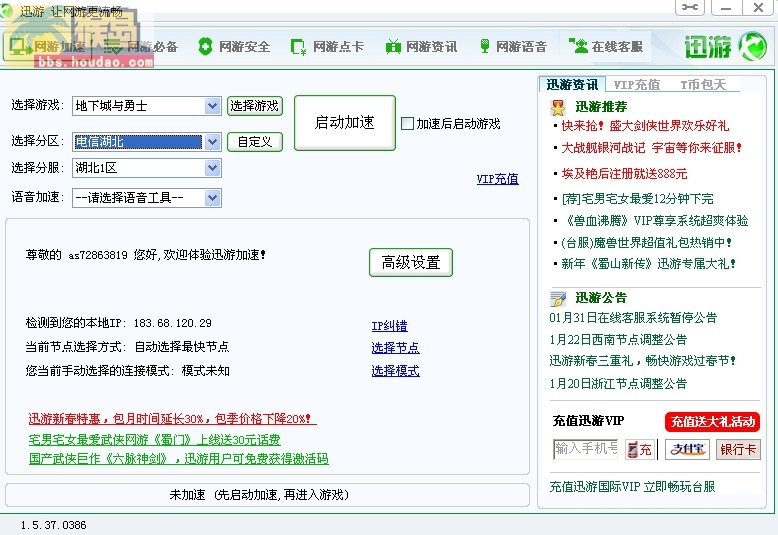Click the 未加速 status bar text
The width and height of the screenshot is (778, 535).
point(259,495)
